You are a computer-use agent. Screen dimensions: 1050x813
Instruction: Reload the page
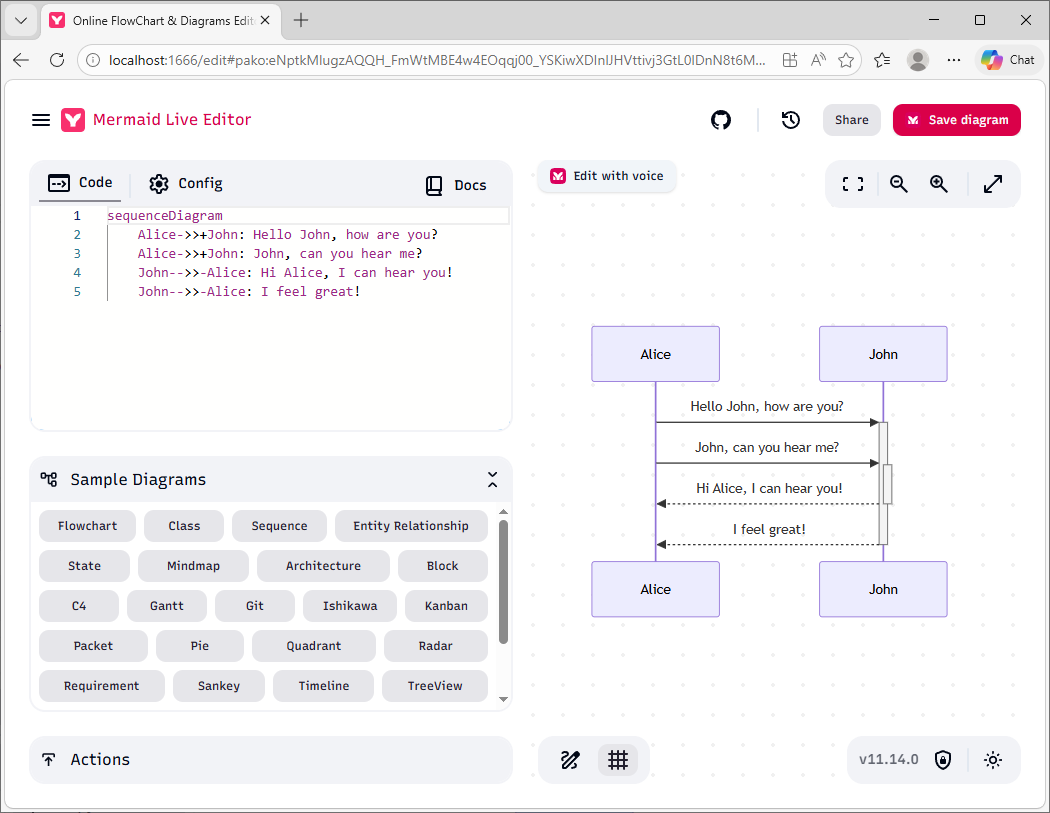click(57, 60)
